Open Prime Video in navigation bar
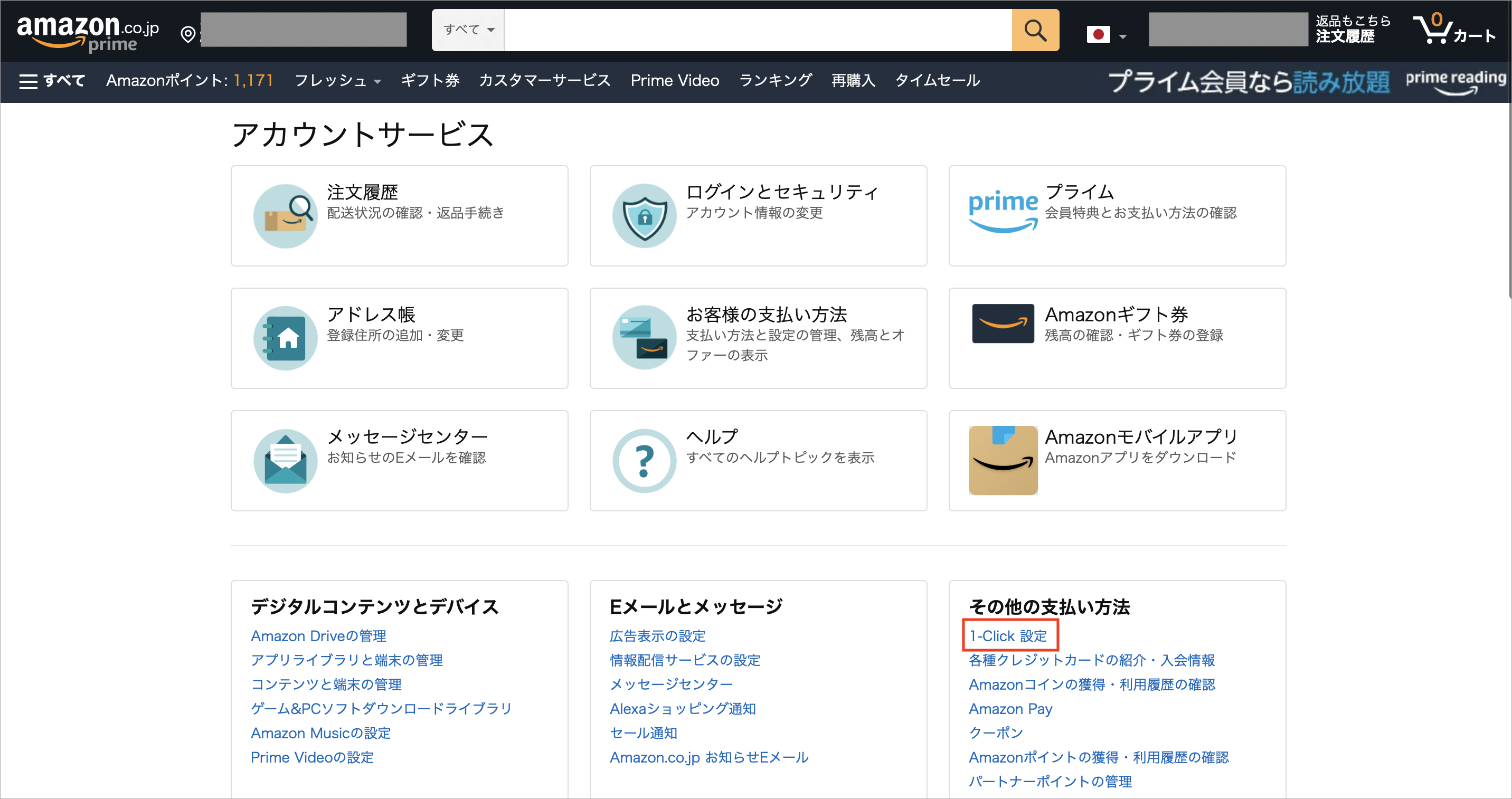This screenshot has height=799, width=1512. coord(675,80)
